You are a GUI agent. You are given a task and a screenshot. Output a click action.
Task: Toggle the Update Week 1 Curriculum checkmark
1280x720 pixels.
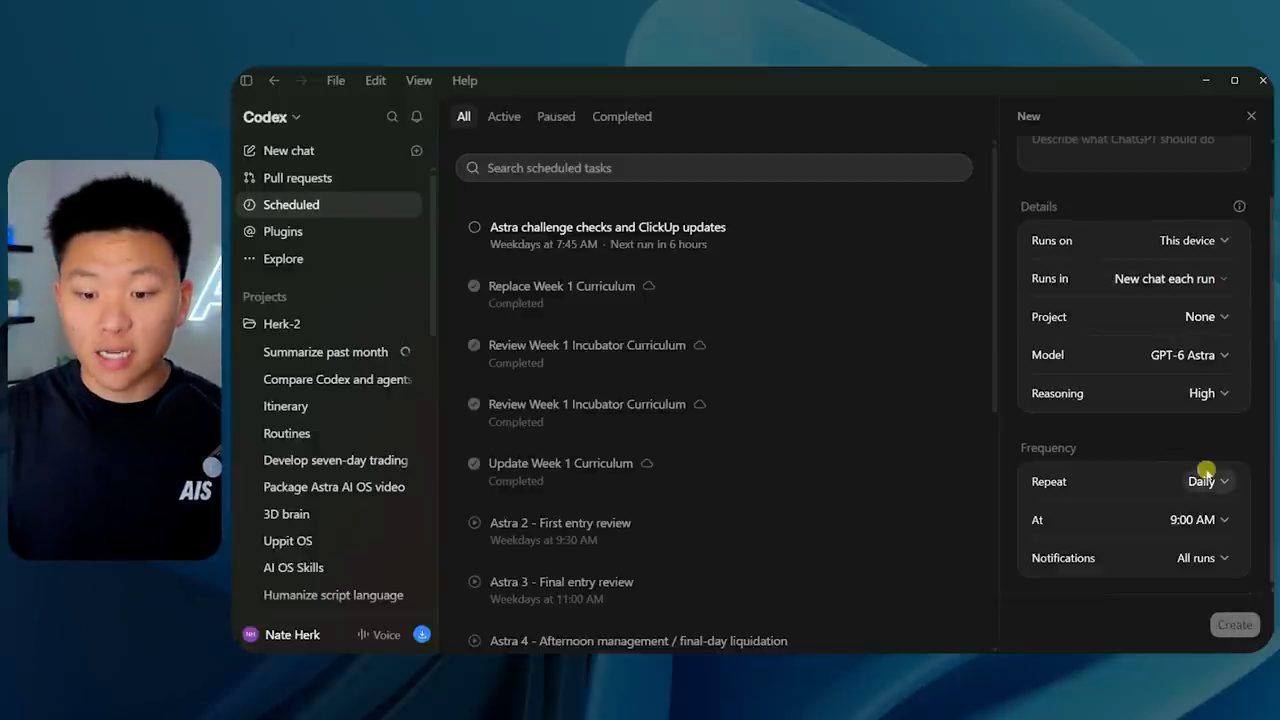[474, 463]
